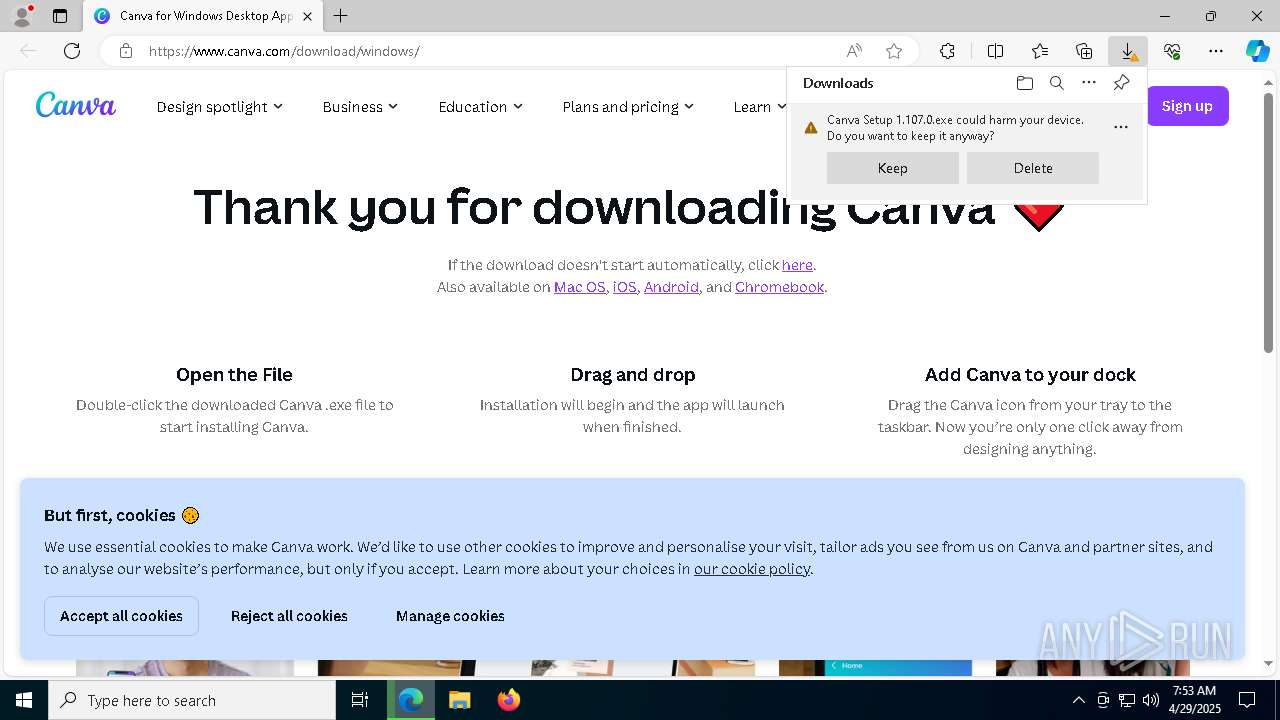
Task: Click the browser refresh icon
Action: point(72,51)
